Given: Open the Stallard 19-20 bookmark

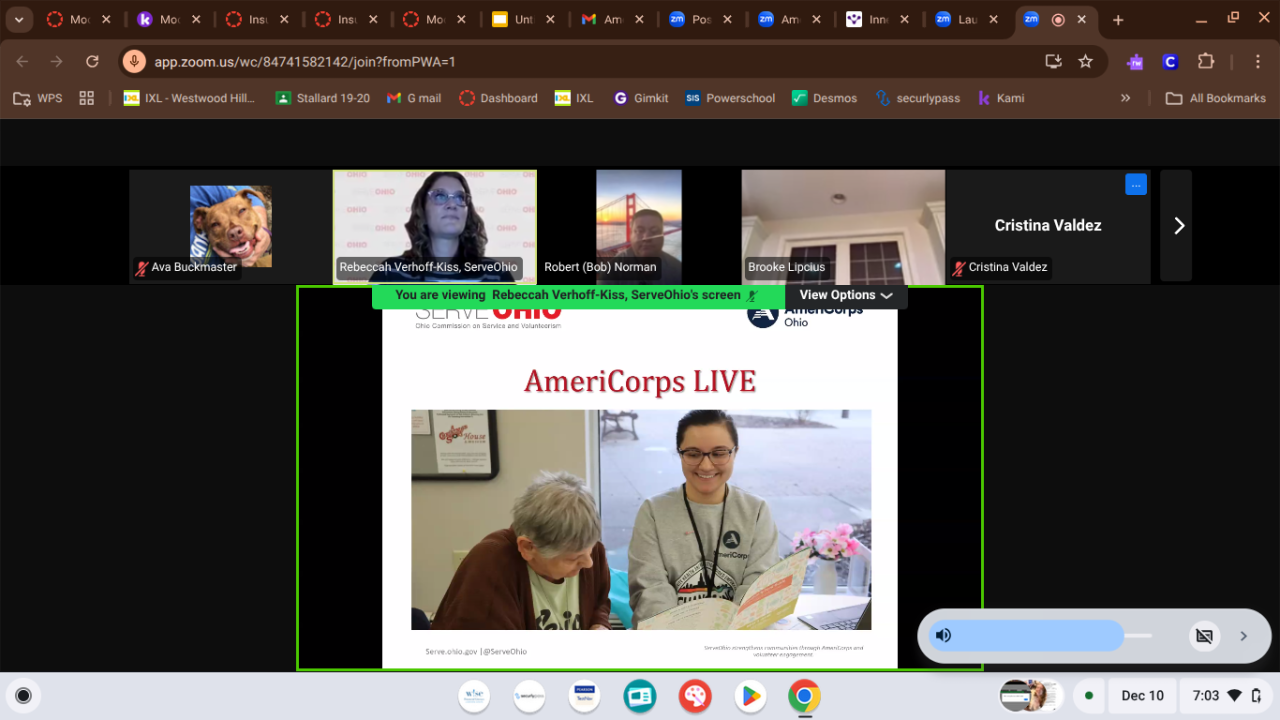Looking at the screenshot, I should click(x=323, y=98).
